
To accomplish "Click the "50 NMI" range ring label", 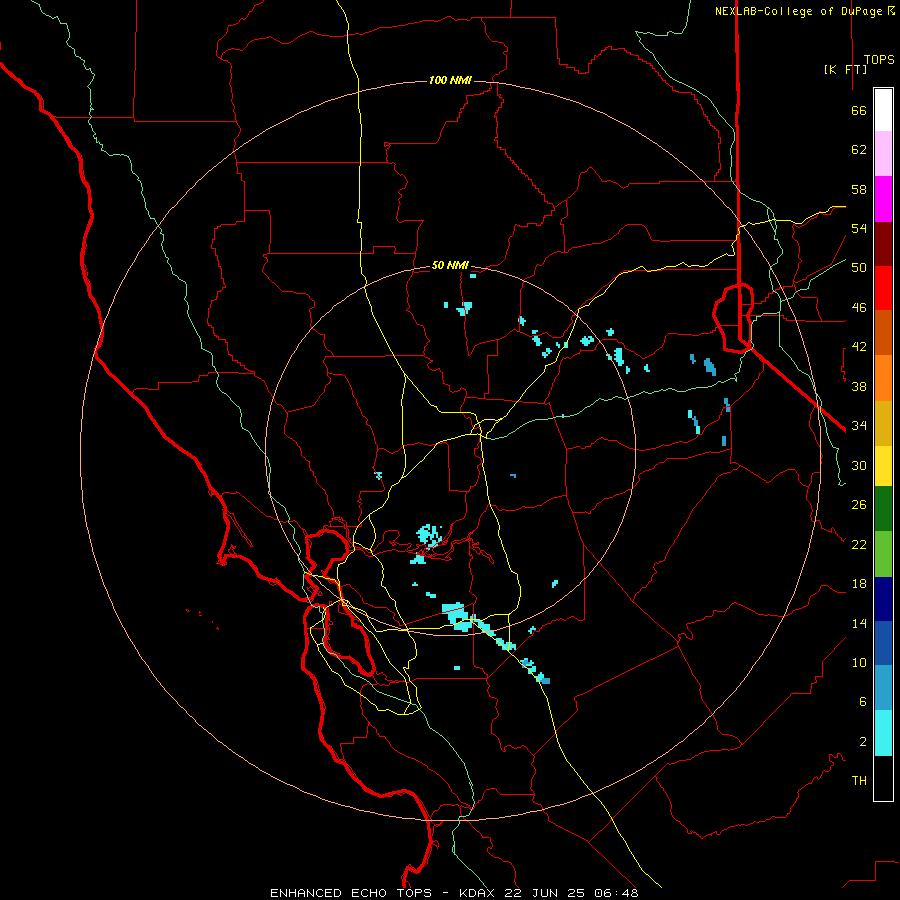I will pyautogui.click(x=450, y=265).
